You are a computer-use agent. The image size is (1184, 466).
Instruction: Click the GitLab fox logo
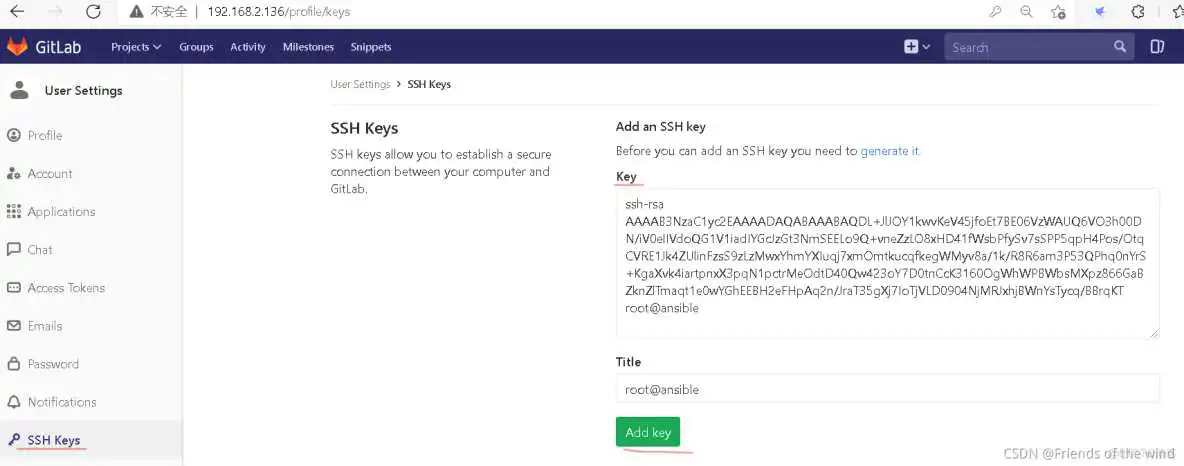[x=17, y=47]
